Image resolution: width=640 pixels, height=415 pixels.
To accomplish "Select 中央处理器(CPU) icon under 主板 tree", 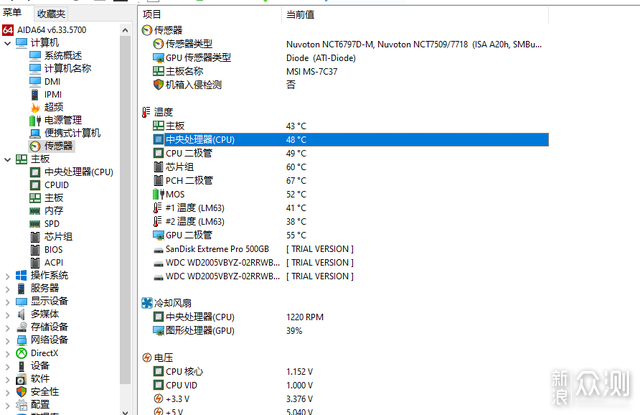I will (35, 172).
